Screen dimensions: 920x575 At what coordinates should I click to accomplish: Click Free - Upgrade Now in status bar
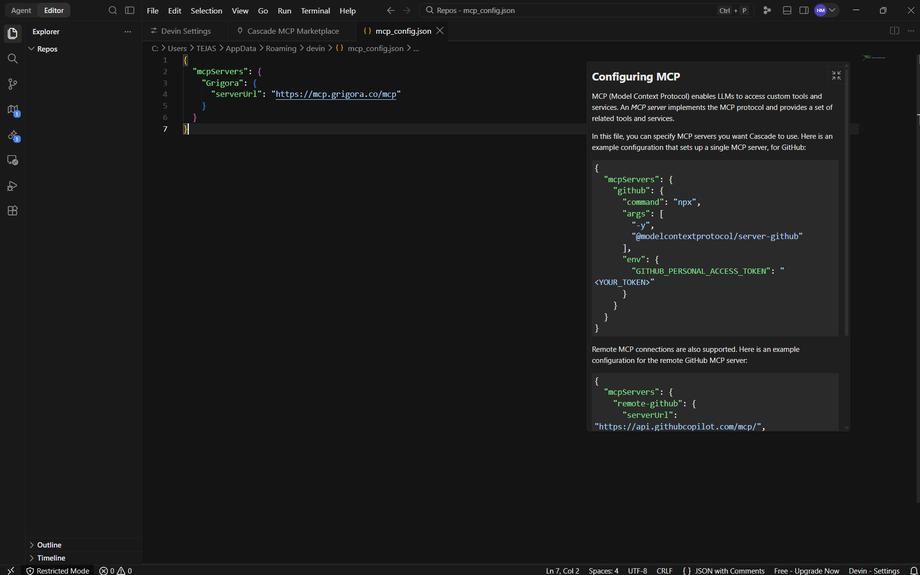click(806, 570)
